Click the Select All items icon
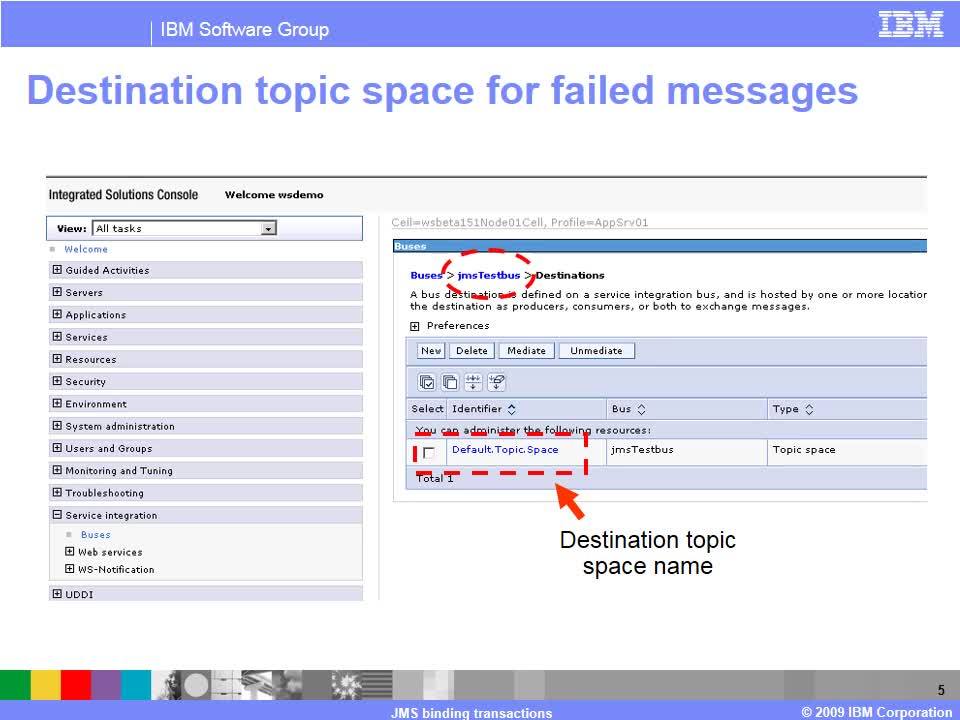 pyautogui.click(x=427, y=382)
